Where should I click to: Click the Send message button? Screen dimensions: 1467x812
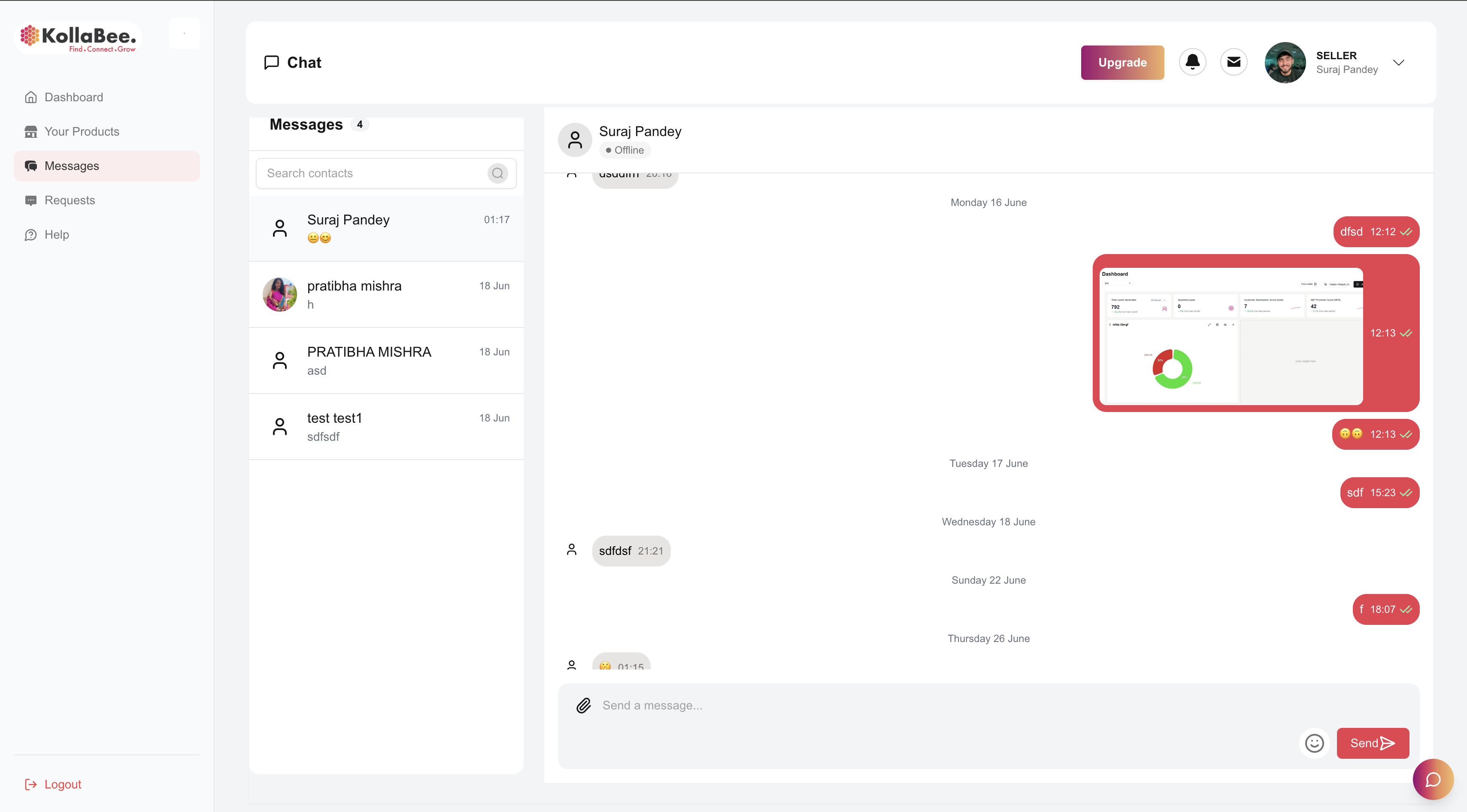tap(1372, 742)
